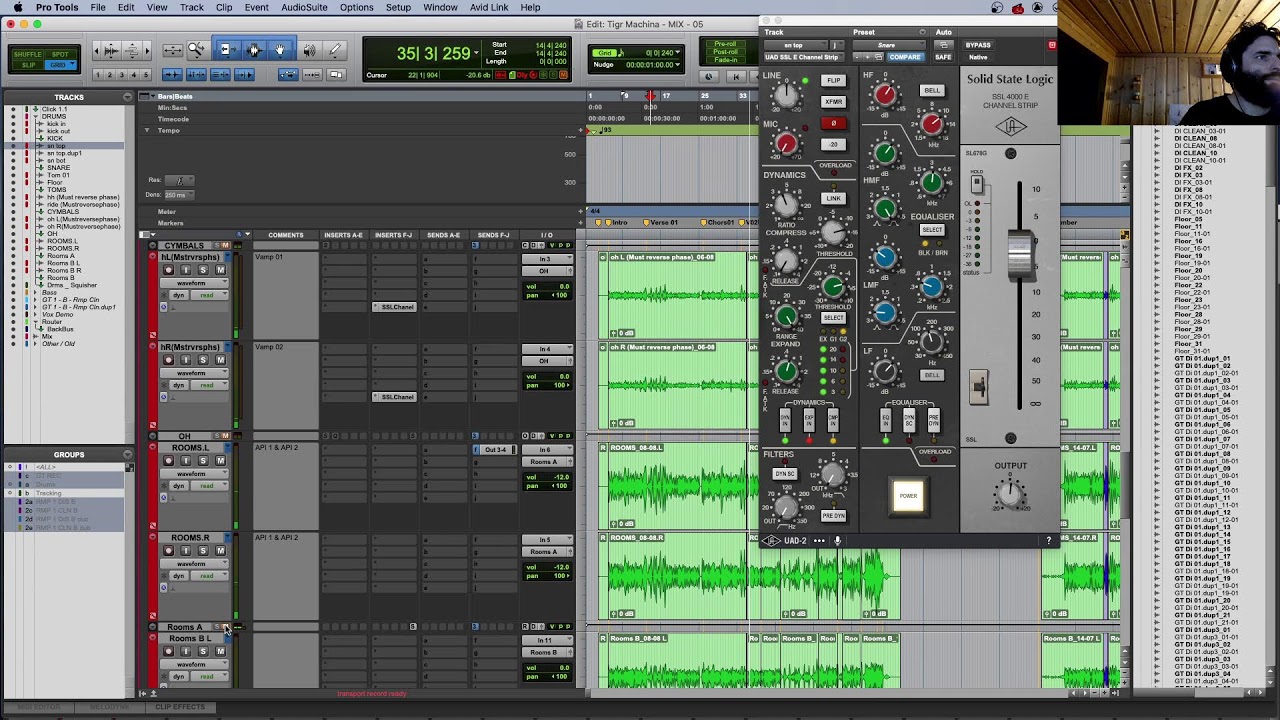1280x720 pixels.
Task: Toggle the HF BELL button
Action: [x=932, y=91]
